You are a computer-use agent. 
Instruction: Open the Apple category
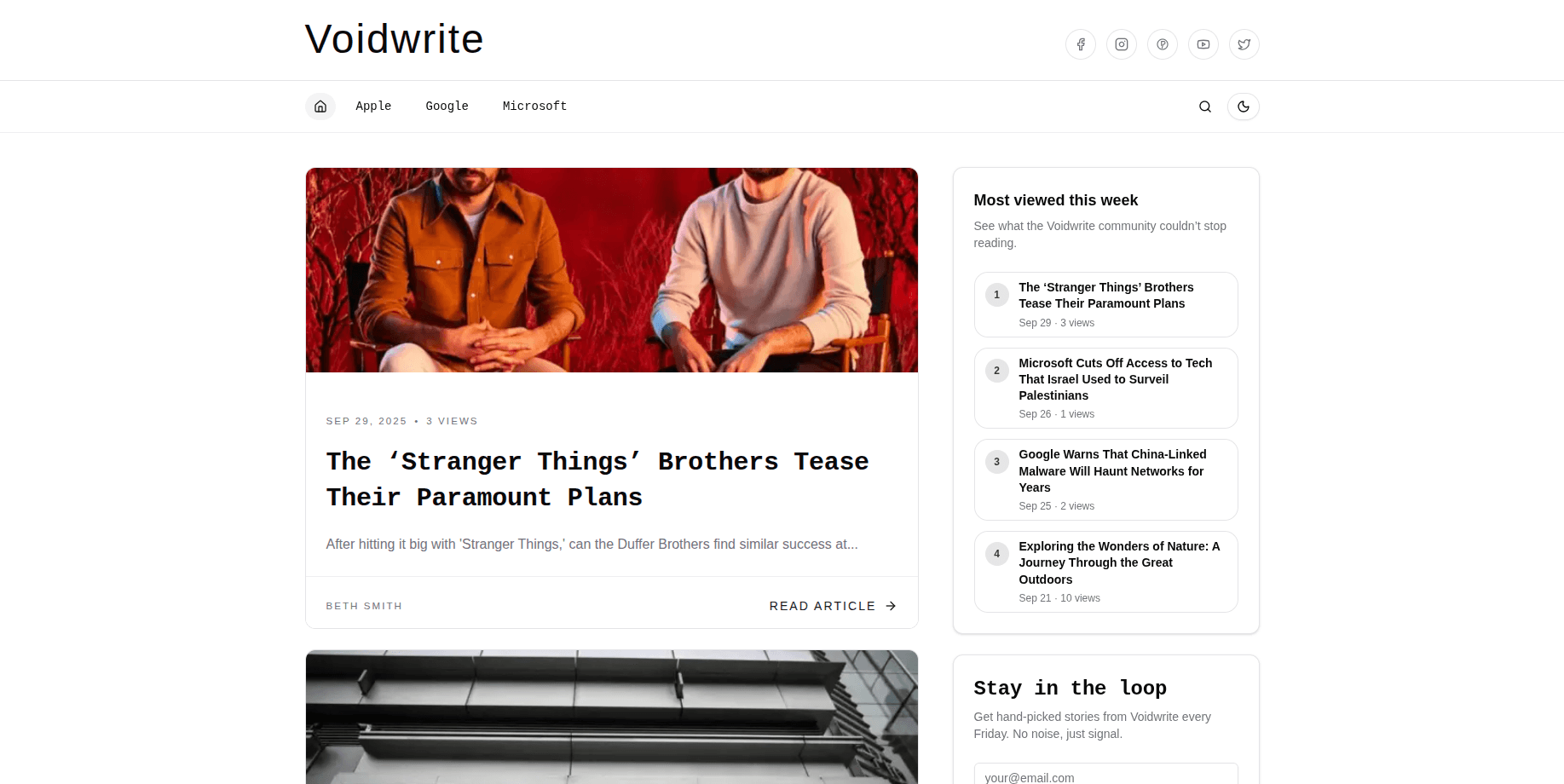(x=373, y=107)
